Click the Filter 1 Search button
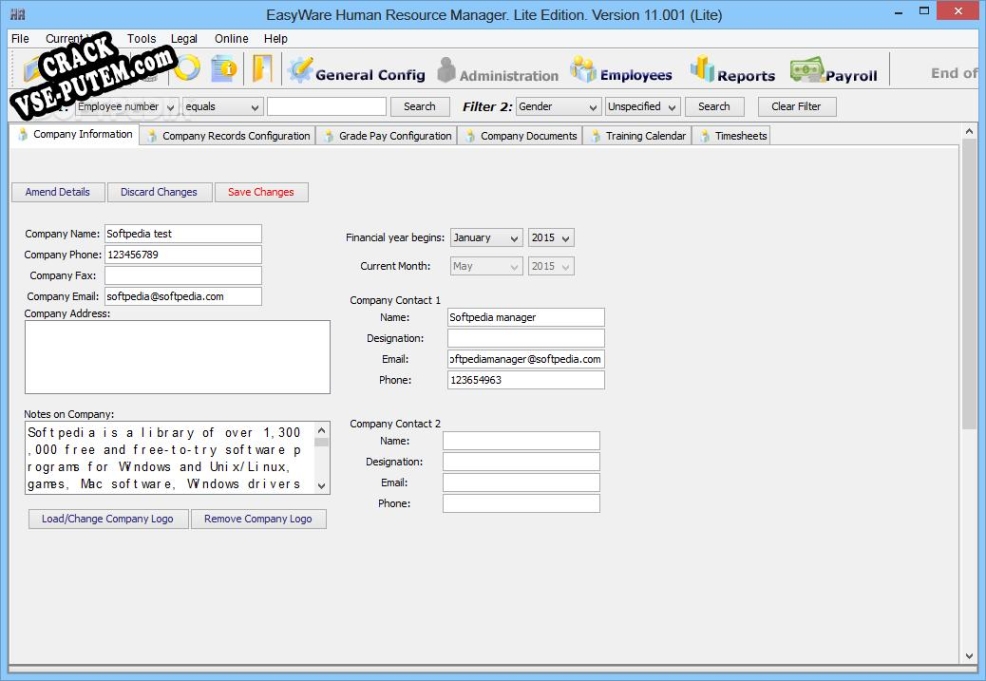 tap(419, 107)
